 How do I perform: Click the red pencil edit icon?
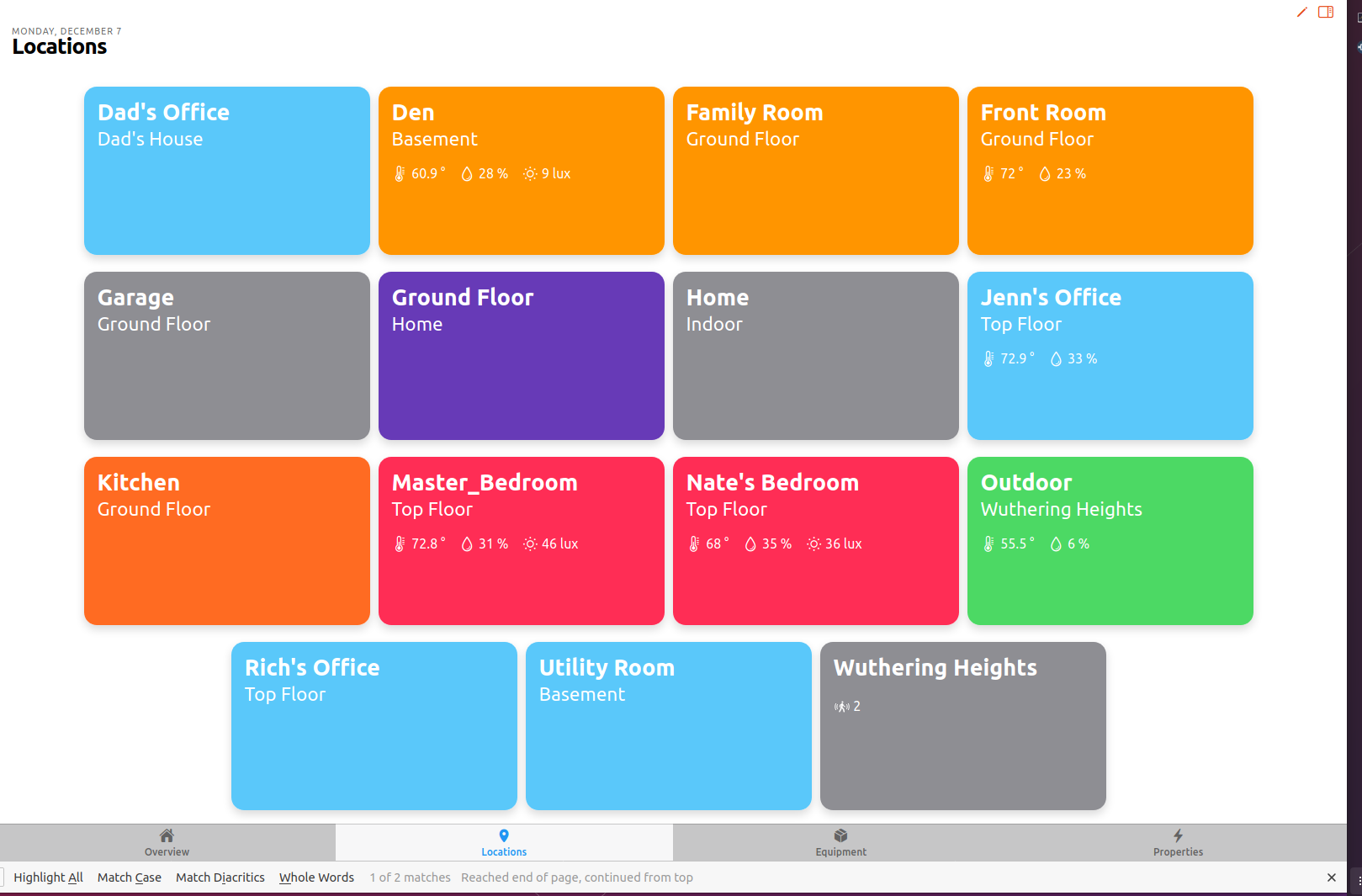[1301, 12]
